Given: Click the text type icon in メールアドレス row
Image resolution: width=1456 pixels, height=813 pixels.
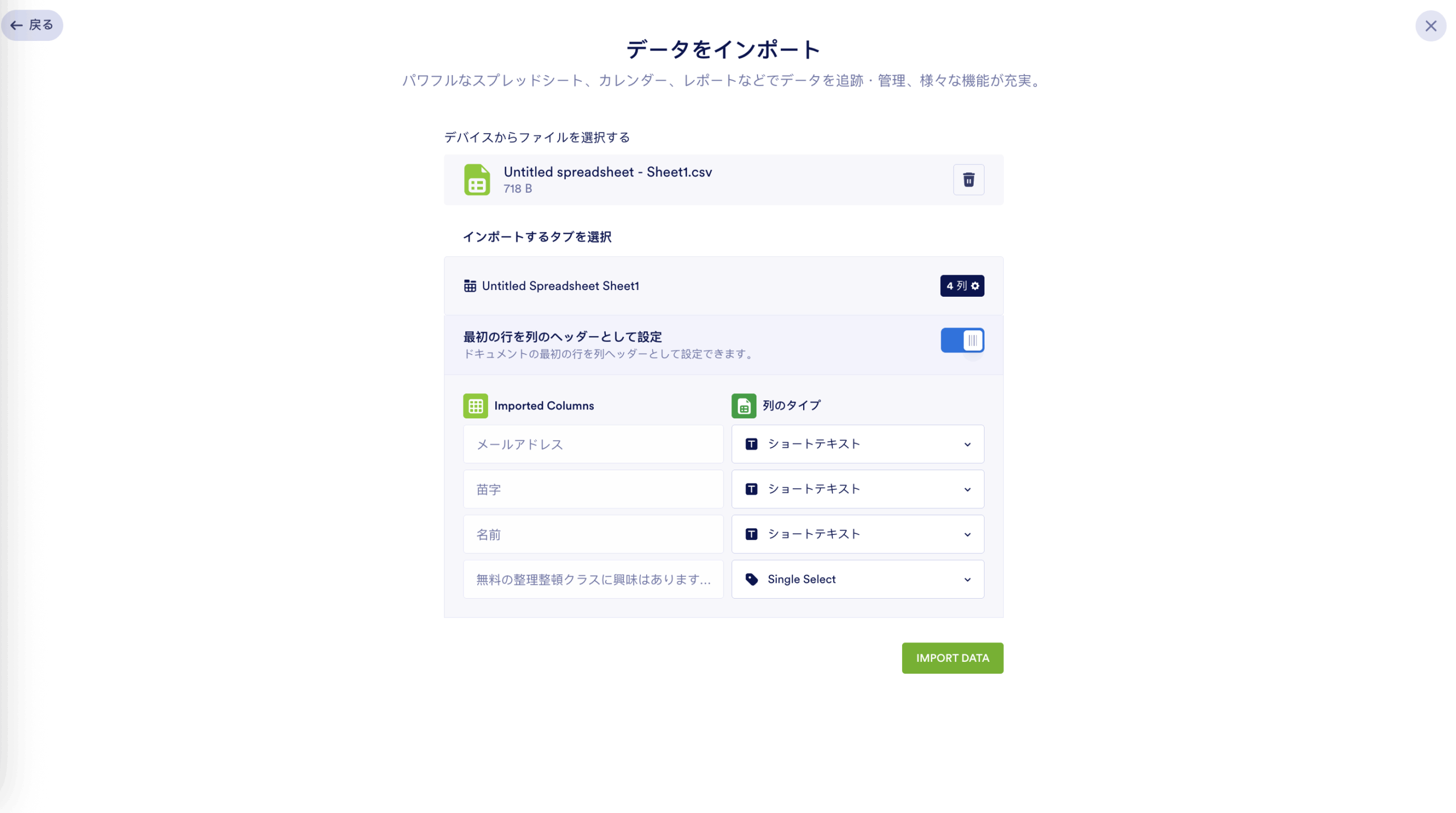Looking at the screenshot, I should pyautogui.click(x=751, y=444).
